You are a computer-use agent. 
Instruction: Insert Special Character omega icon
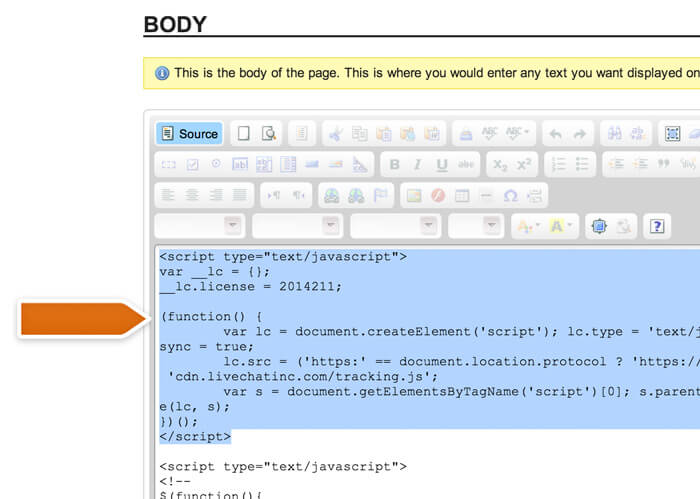pos(510,195)
